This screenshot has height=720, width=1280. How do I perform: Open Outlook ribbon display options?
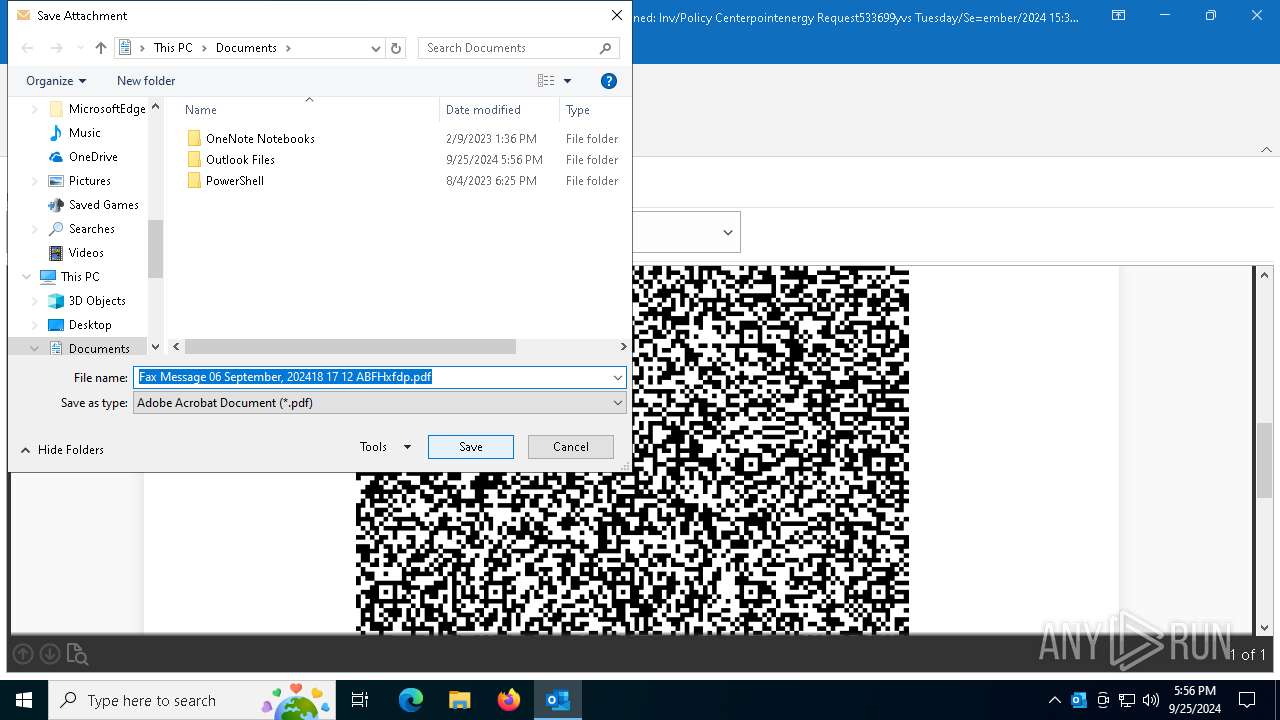pos(1119,16)
